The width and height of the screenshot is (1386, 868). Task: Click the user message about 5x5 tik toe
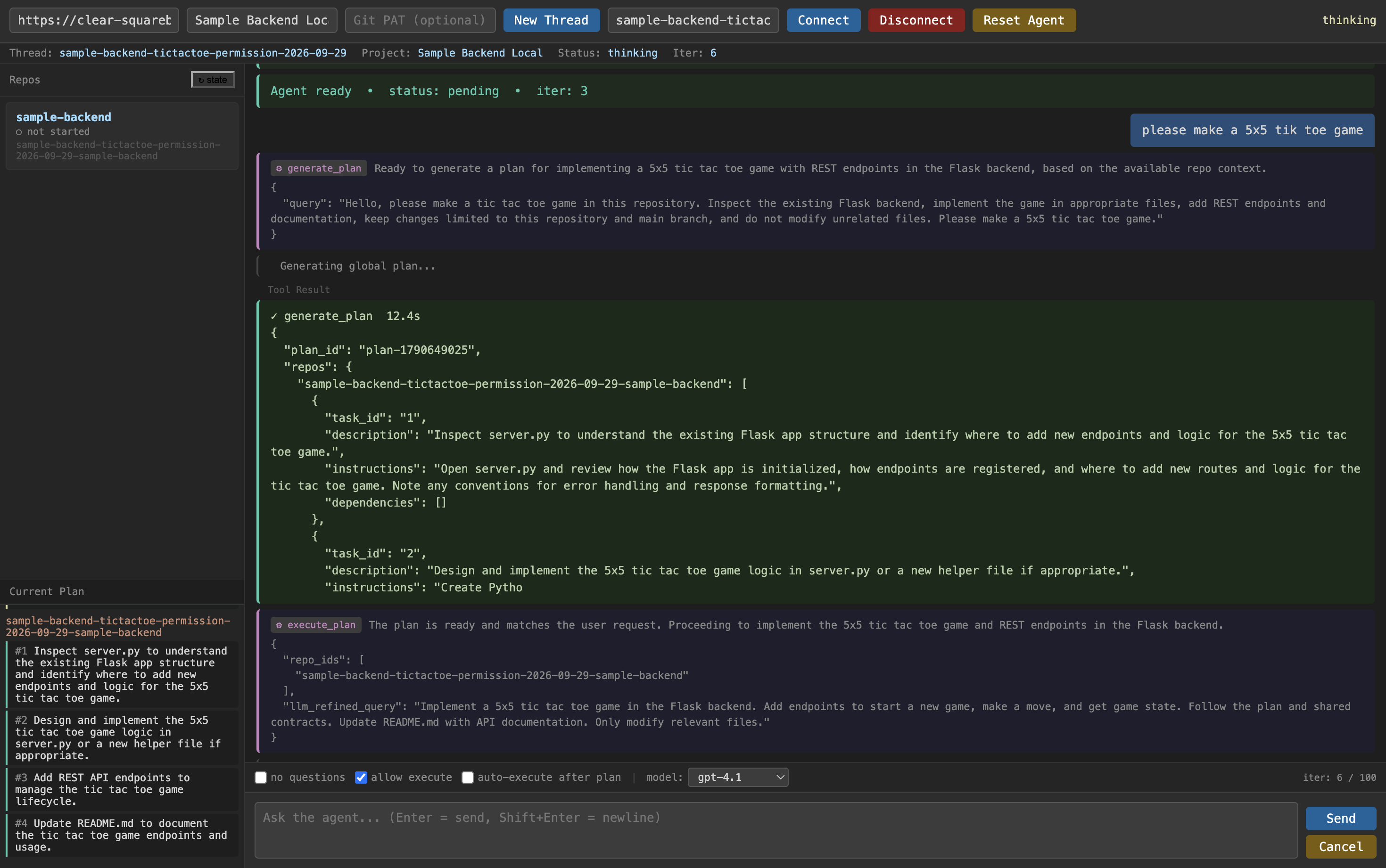click(x=1252, y=131)
